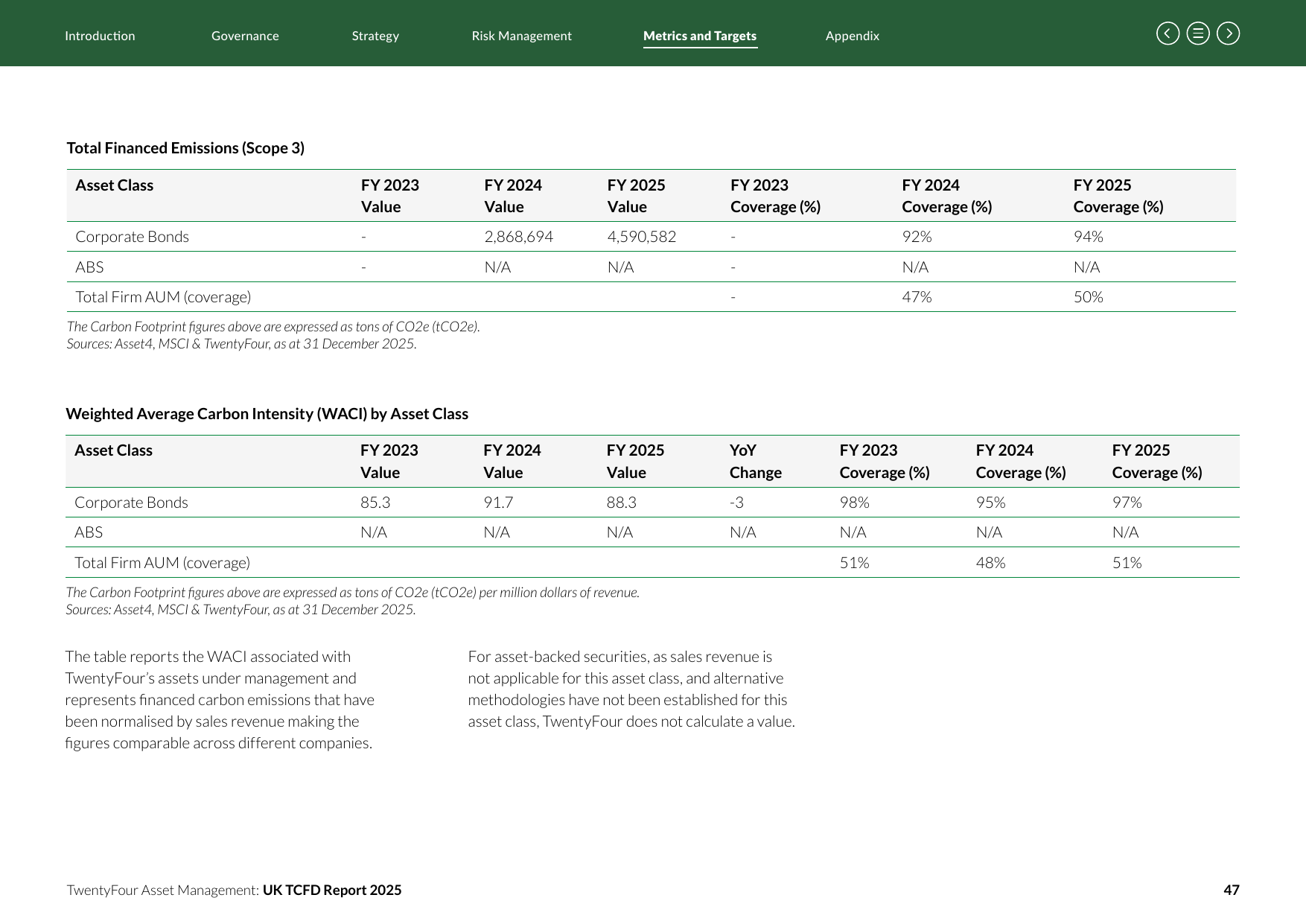Click the value 2,868,694

(519, 237)
